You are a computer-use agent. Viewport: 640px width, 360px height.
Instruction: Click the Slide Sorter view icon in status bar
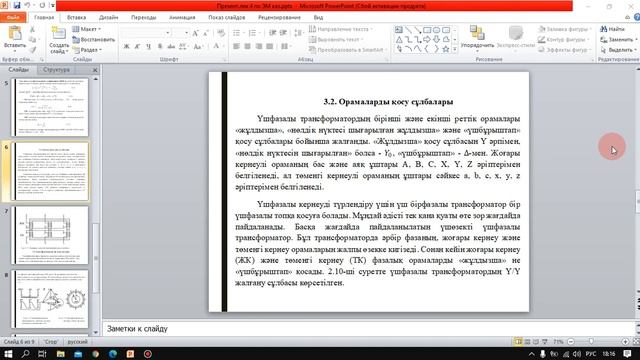[x=527, y=342]
